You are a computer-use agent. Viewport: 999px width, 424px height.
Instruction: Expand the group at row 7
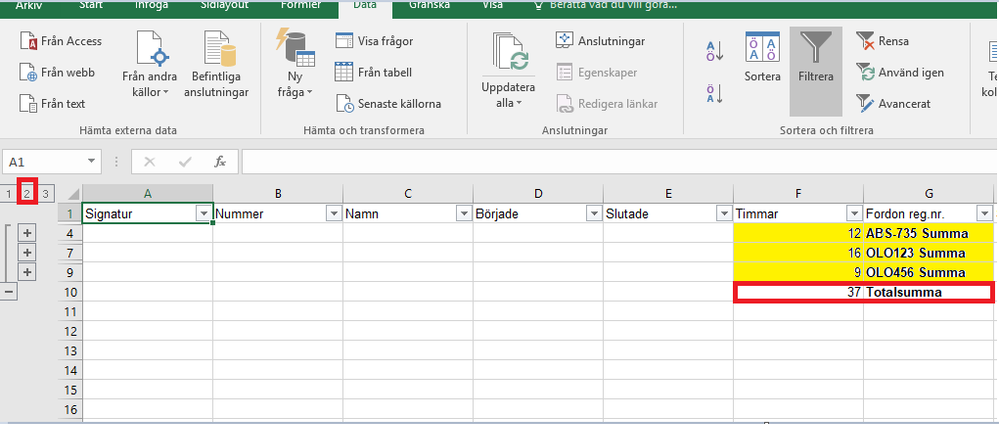click(28, 253)
